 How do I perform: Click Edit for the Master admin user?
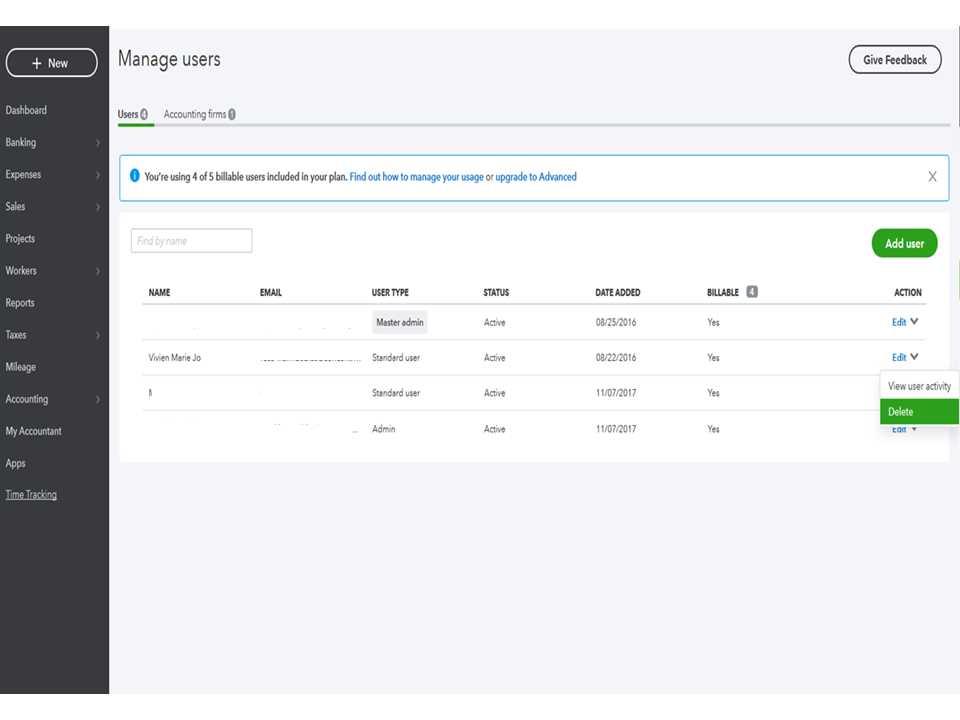pos(898,322)
